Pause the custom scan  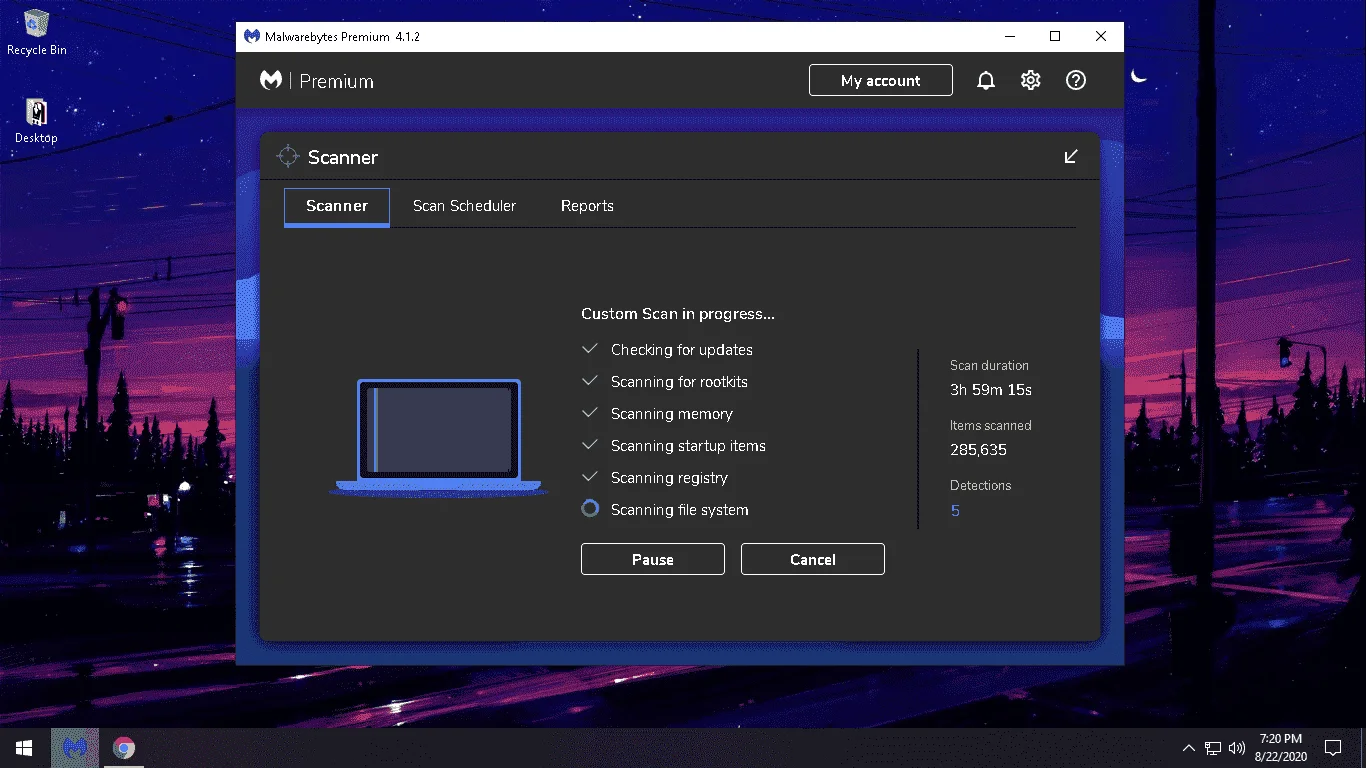(x=653, y=560)
